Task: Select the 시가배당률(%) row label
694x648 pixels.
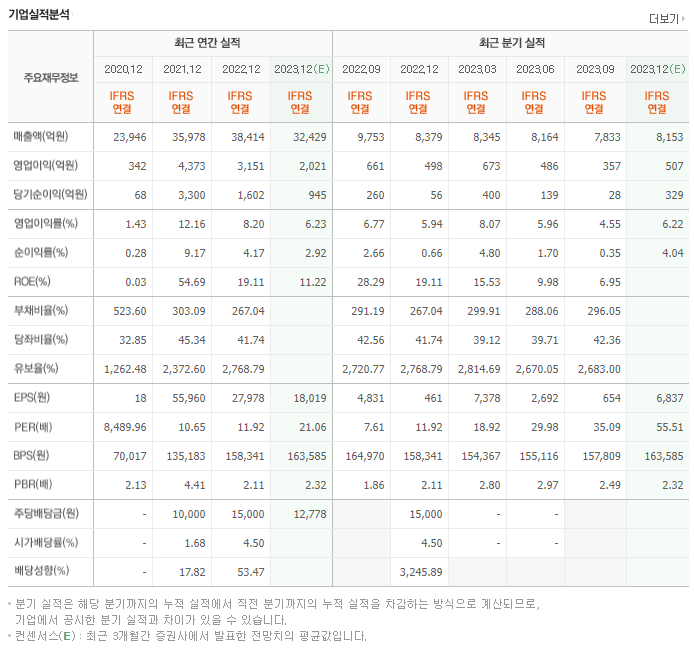Action: click(x=46, y=543)
